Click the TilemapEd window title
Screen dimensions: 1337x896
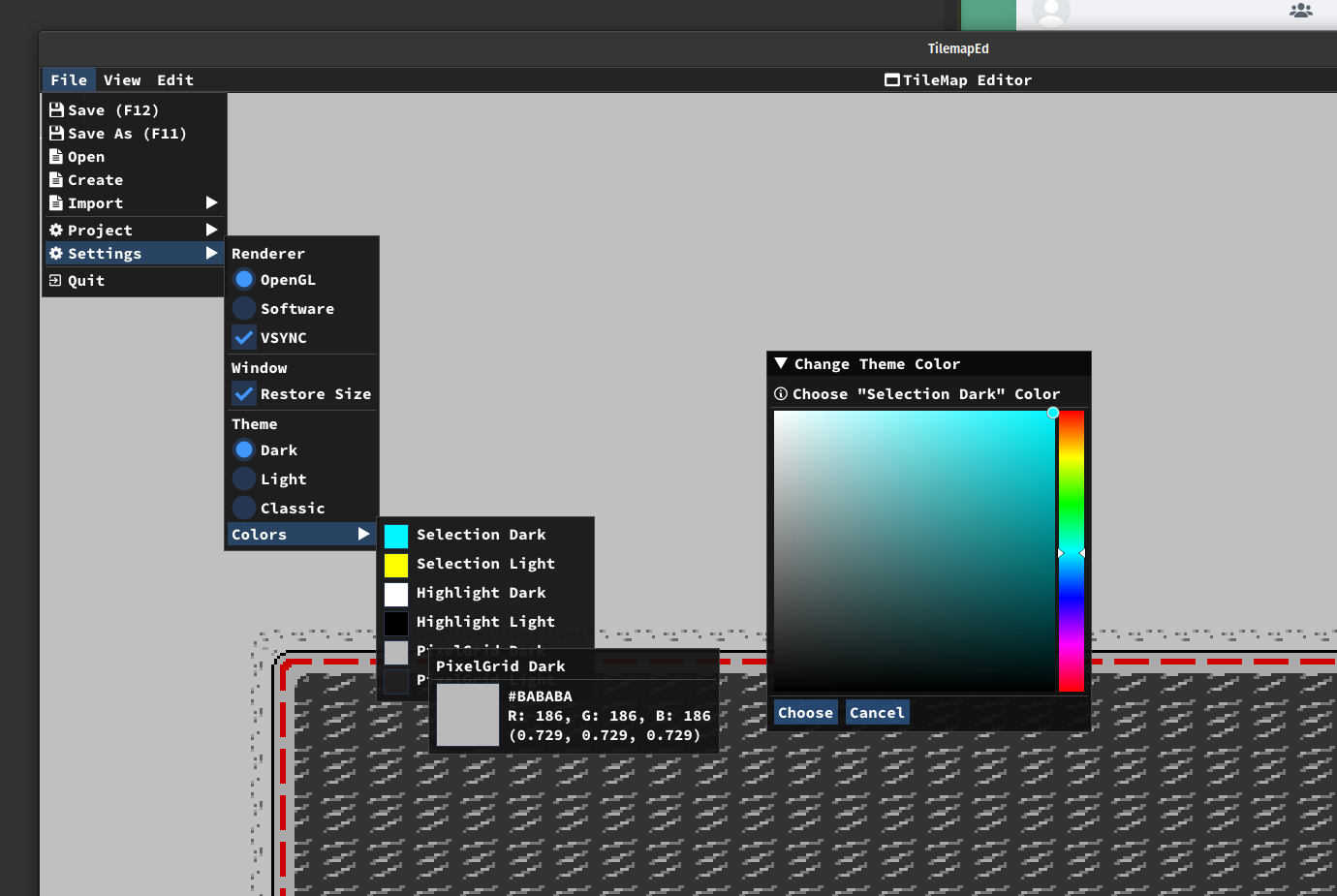coord(958,47)
